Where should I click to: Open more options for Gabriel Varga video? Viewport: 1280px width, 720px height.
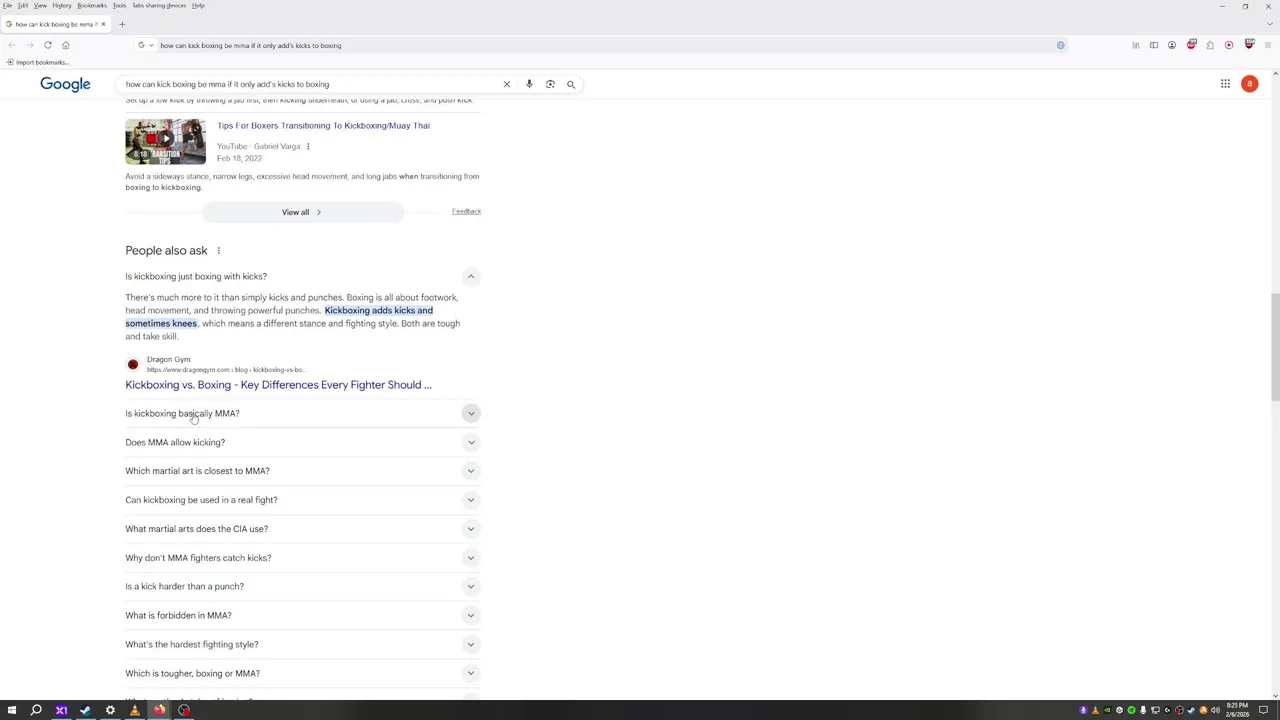(308, 147)
